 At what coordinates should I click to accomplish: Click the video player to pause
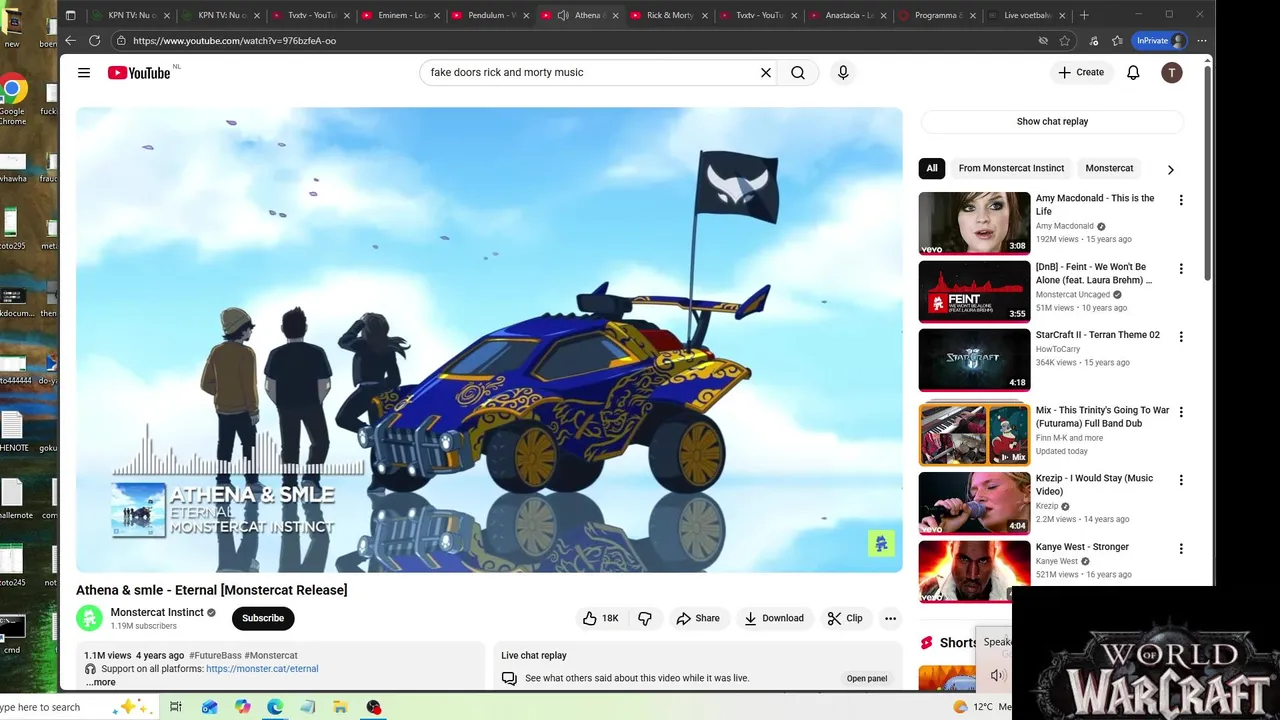(489, 340)
